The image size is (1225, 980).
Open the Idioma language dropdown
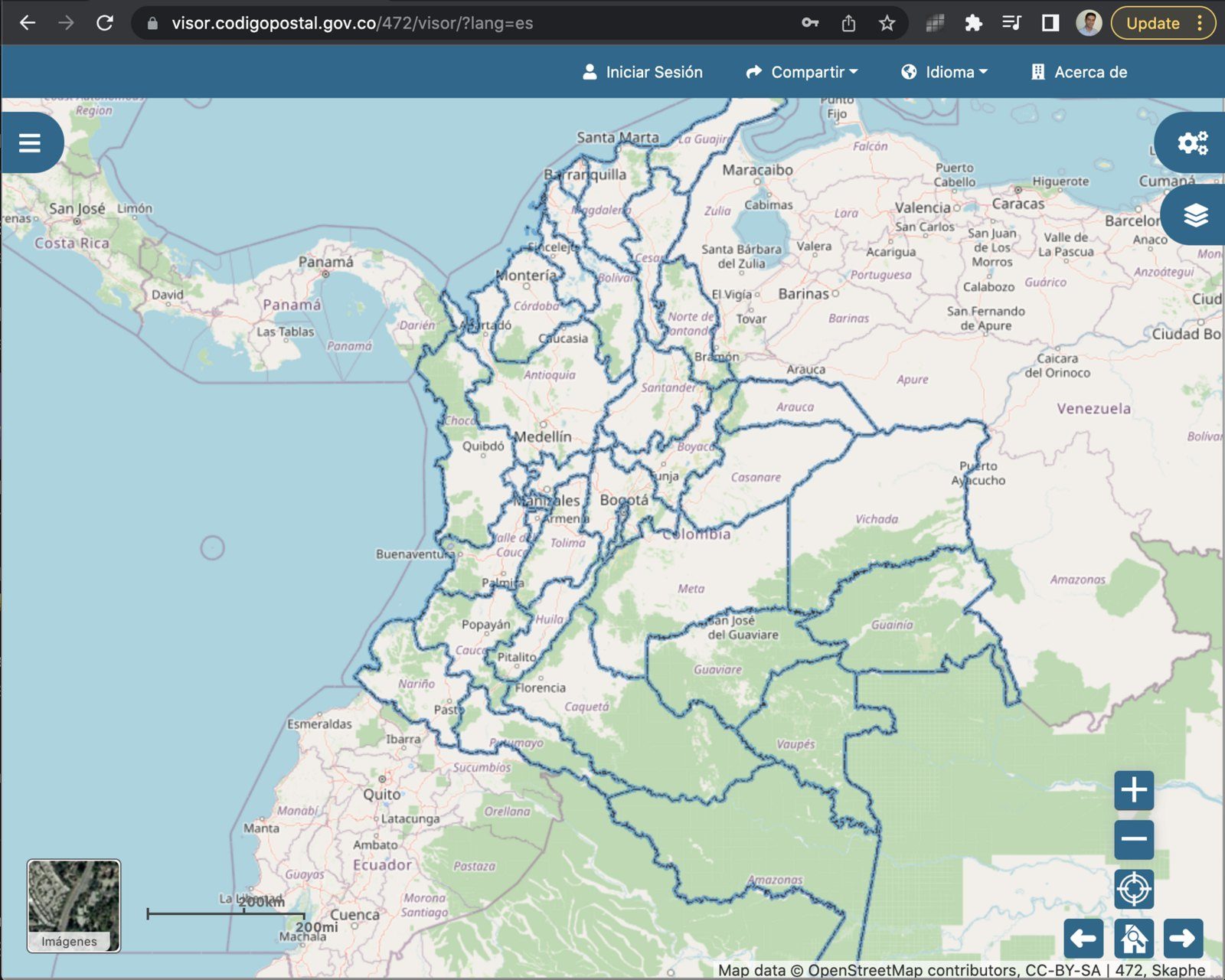point(944,72)
